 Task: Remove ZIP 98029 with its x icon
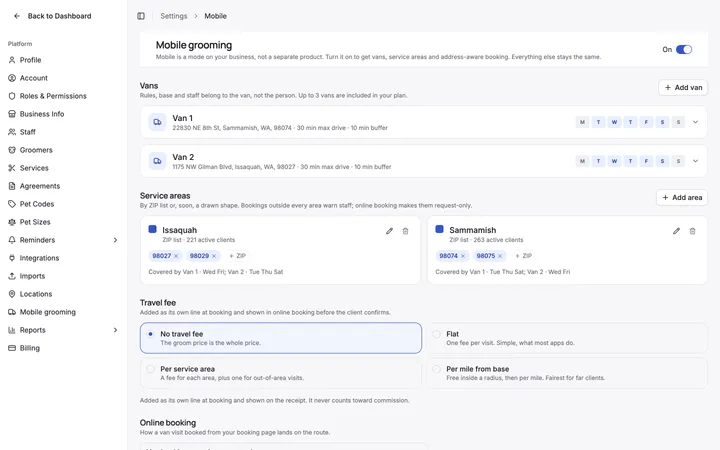pyautogui.click(x=214, y=256)
